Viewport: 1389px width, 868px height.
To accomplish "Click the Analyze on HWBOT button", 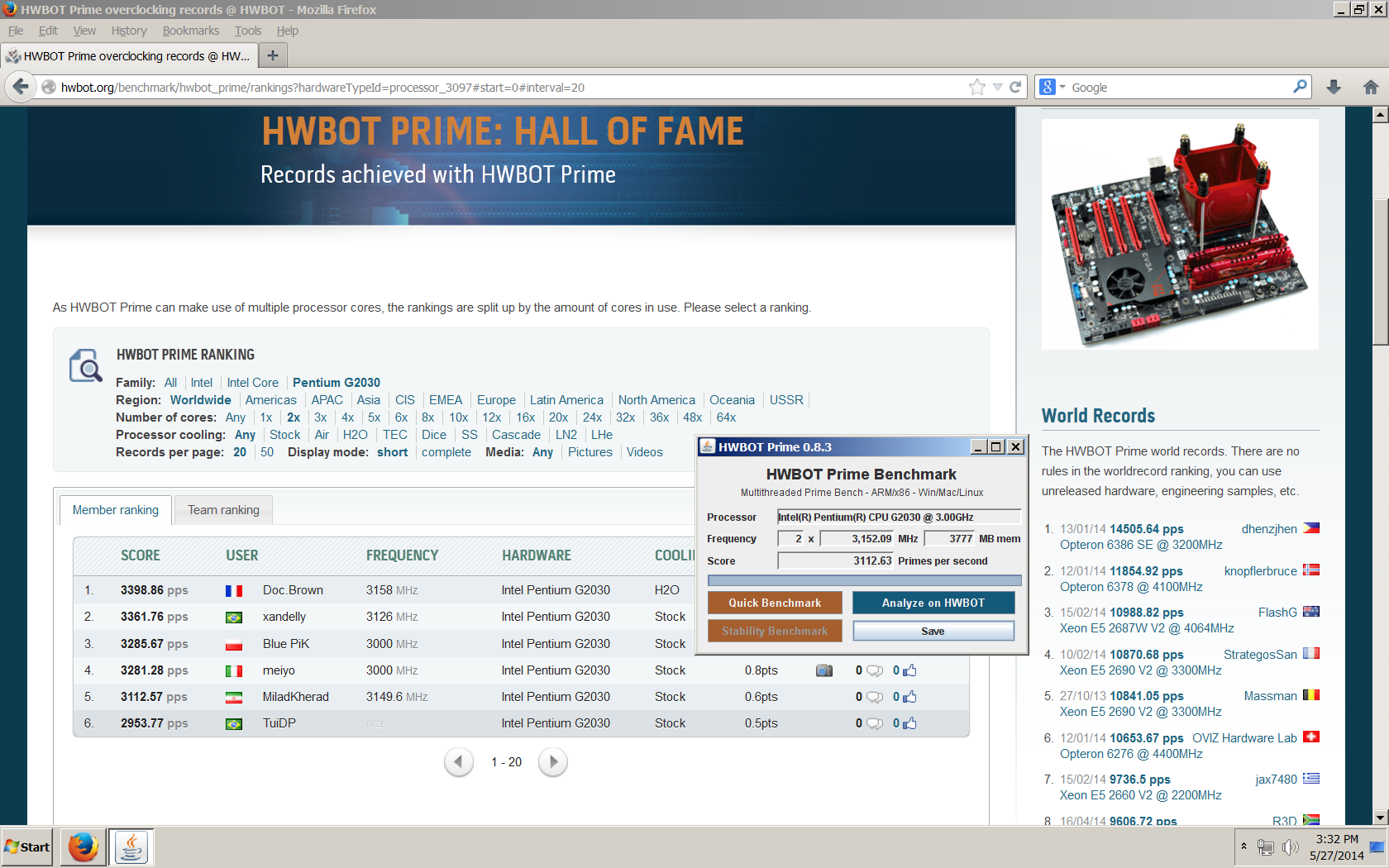I will tap(933, 603).
